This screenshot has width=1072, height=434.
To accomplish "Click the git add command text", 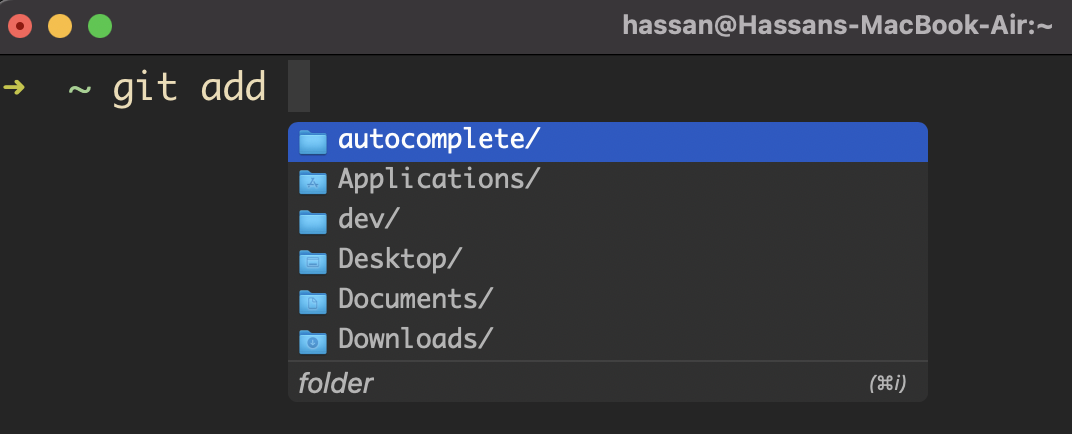I will click(189, 87).
